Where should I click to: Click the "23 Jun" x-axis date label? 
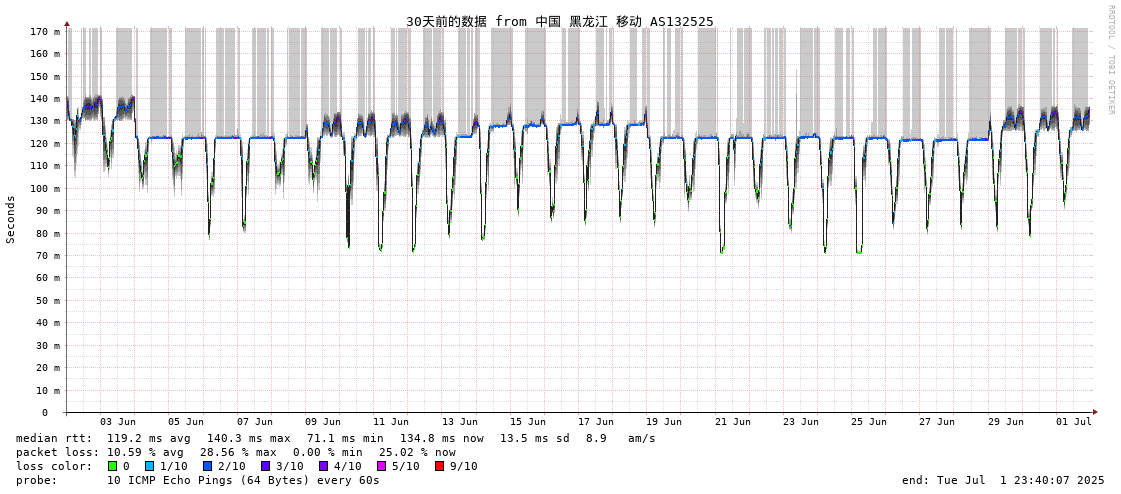tap(801, 422)
